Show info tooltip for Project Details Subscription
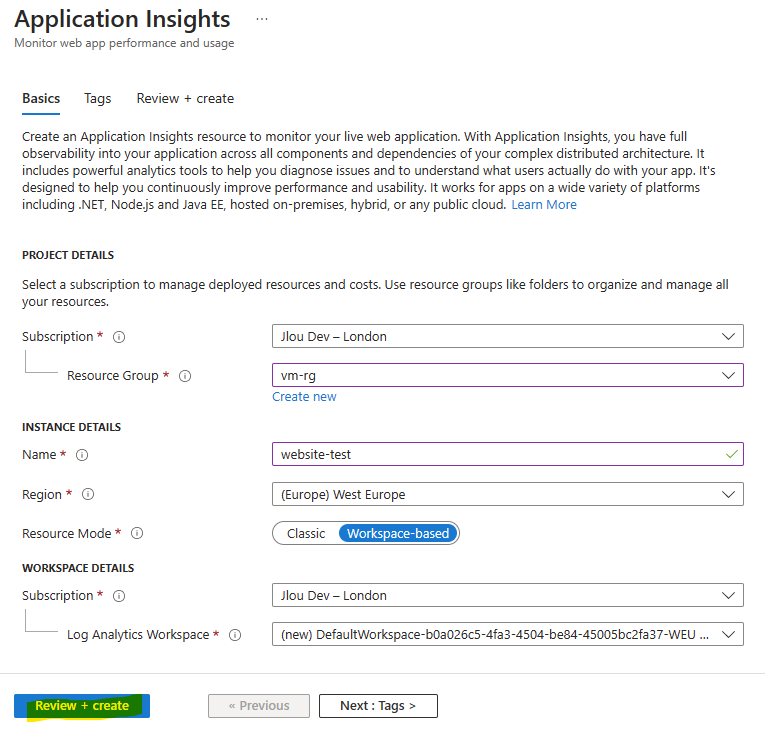The image size is (765, 729). [119, 337]
